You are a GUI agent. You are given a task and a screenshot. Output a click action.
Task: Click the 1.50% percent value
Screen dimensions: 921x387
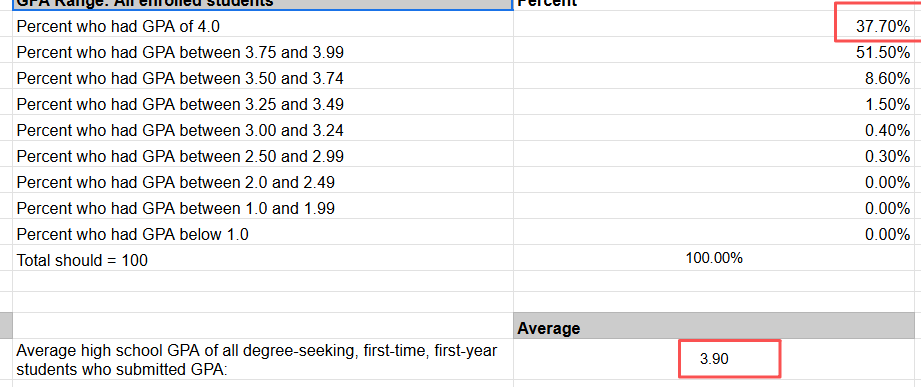[888, 104]
